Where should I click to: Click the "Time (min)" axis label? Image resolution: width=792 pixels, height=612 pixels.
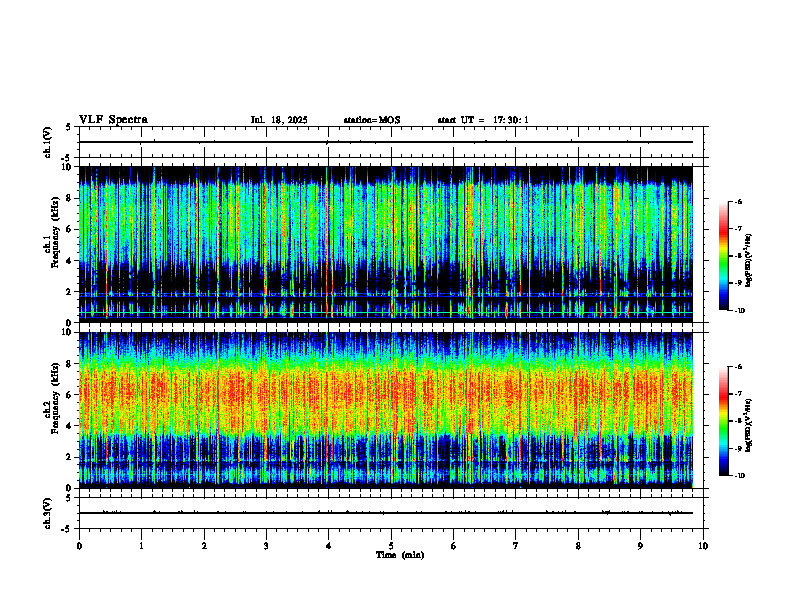click(400, 555)
